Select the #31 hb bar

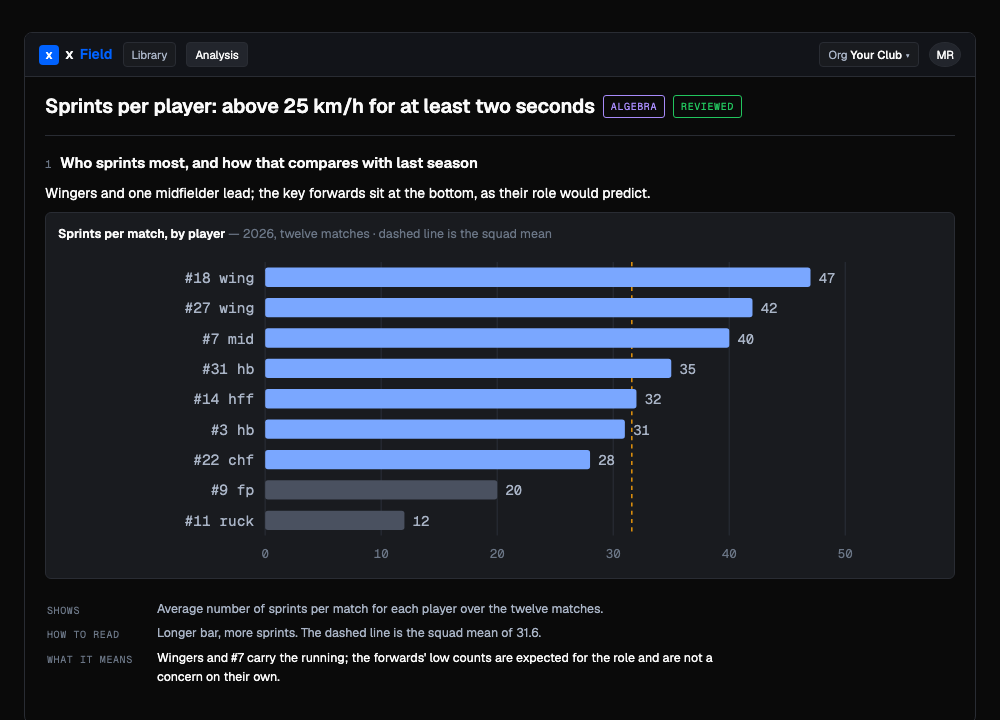468,369
